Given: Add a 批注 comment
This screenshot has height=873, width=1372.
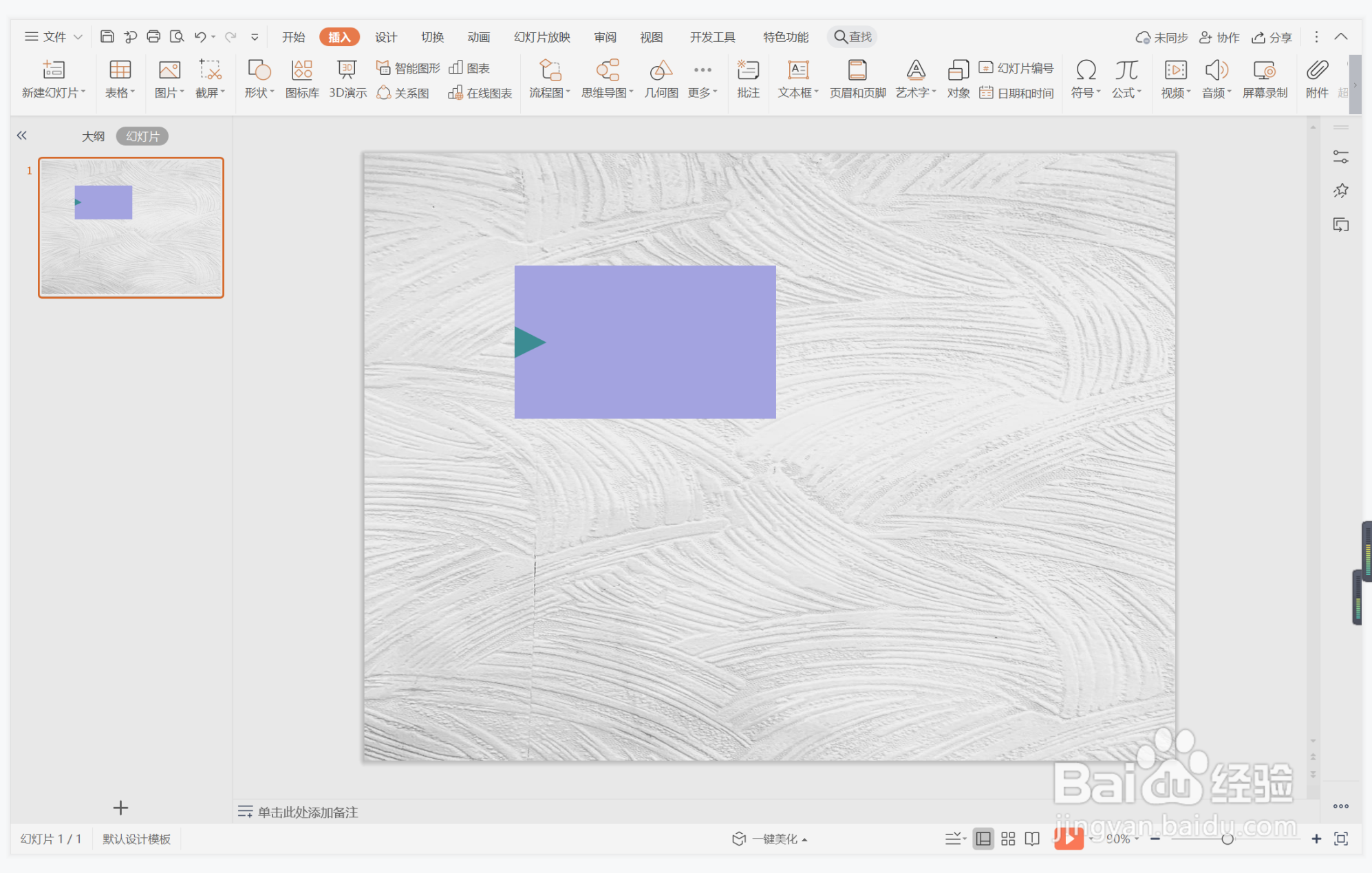Looking at the screenshot, I should 748,79.
